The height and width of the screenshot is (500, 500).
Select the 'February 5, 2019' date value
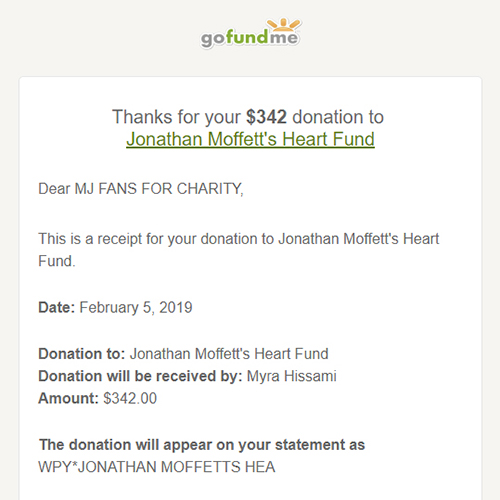tap(136, 308)
